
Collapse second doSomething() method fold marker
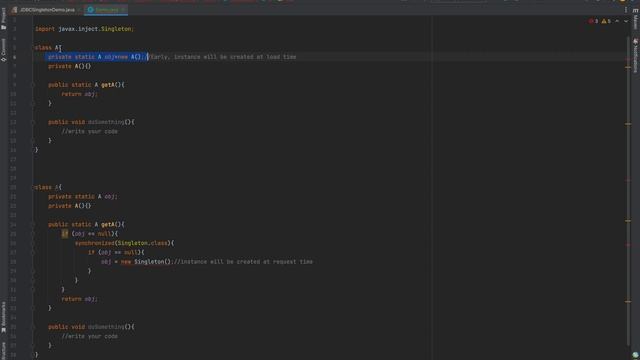(33, 327)
